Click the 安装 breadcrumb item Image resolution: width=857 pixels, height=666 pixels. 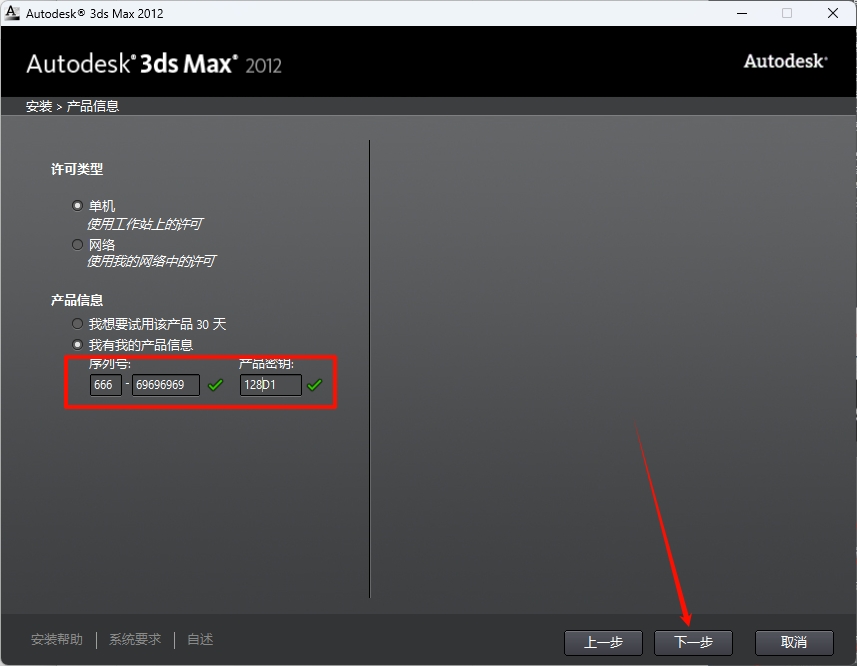point(38,104)
